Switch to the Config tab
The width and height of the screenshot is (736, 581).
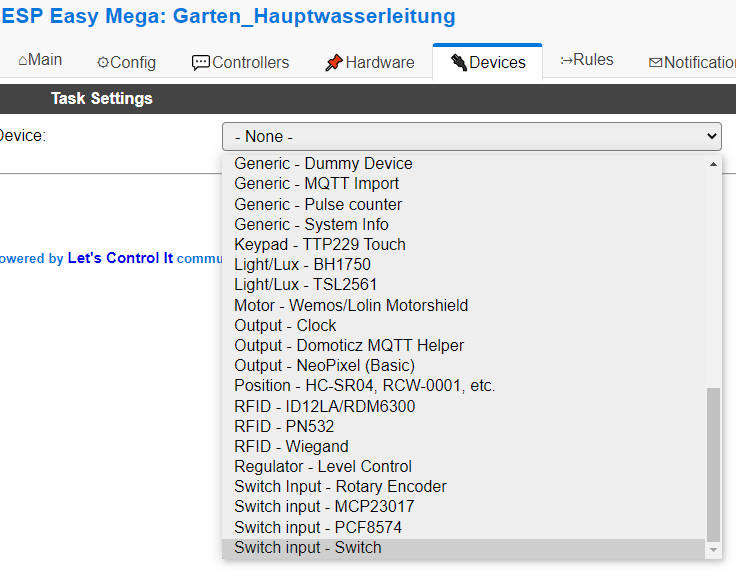pos(126,62)
